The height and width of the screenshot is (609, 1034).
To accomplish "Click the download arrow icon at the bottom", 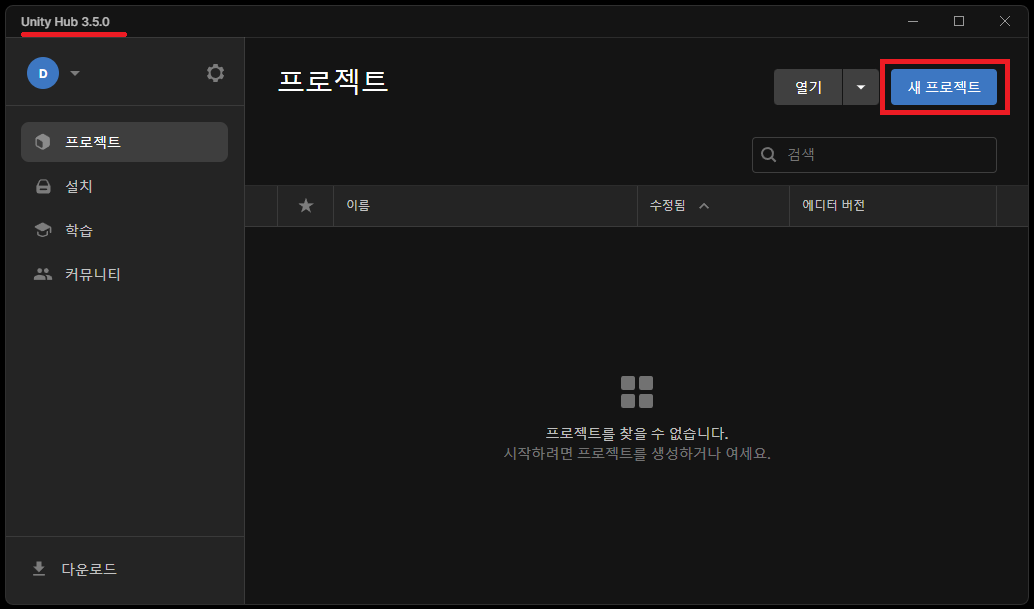I will (x=39, y=569).
